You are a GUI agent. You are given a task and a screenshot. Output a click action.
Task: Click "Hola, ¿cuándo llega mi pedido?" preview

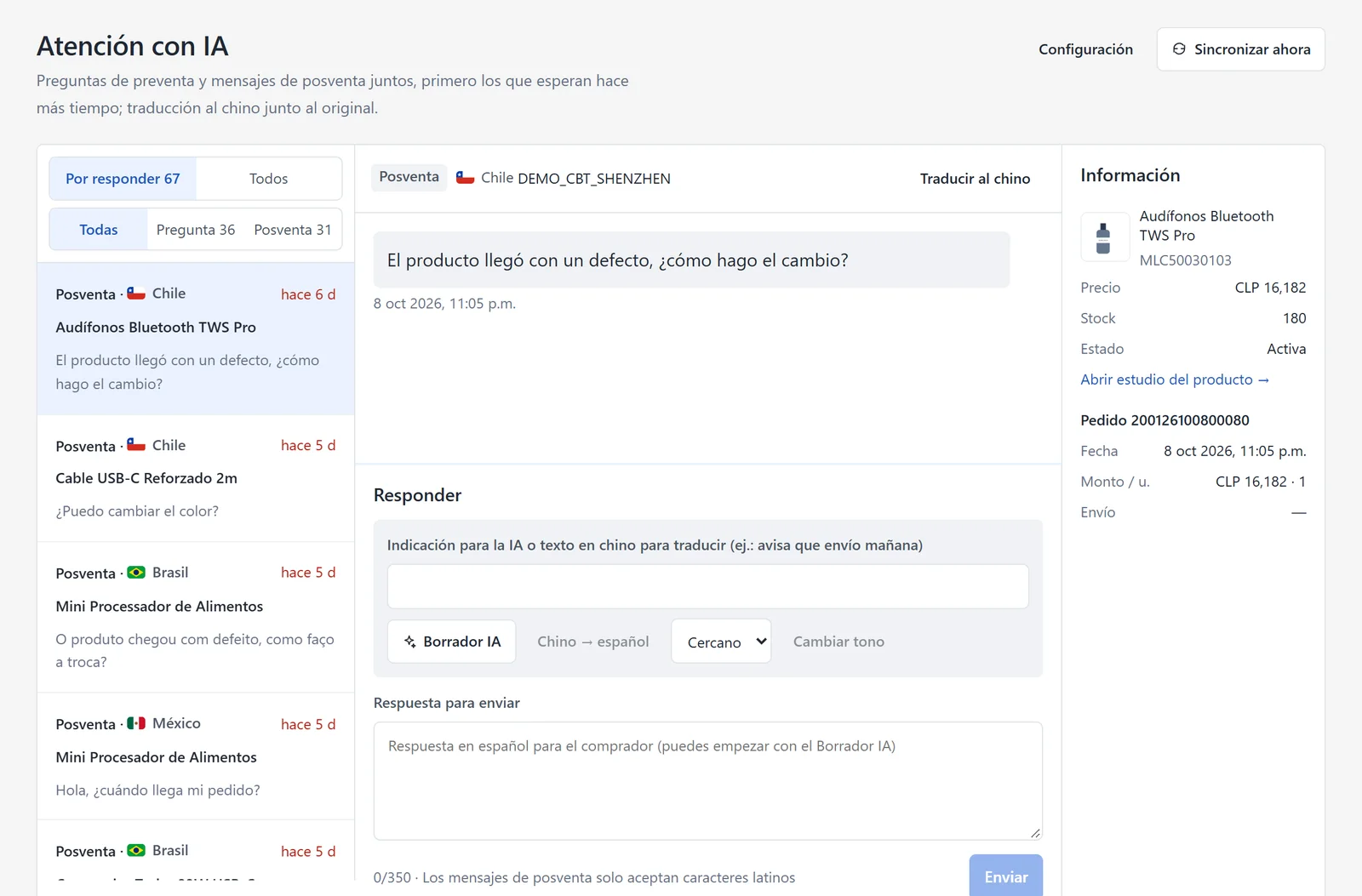click(157, 790)
